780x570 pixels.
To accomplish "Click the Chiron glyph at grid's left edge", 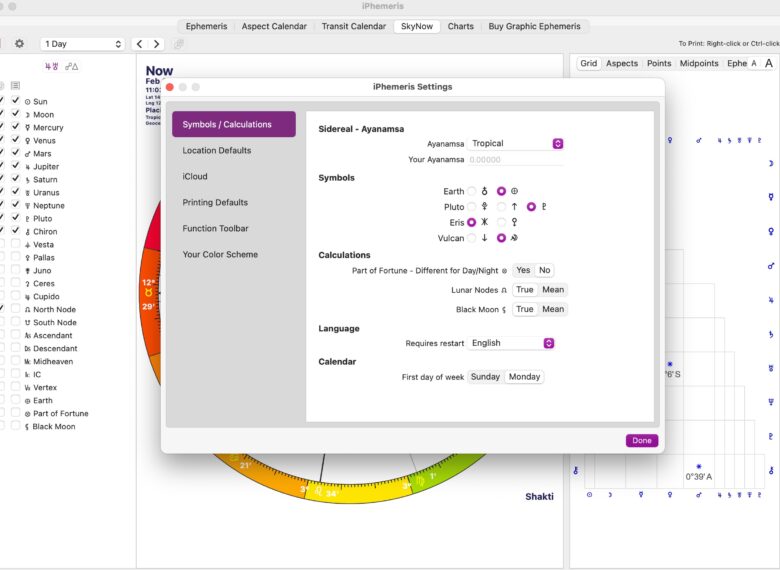I will click(576, 470).
